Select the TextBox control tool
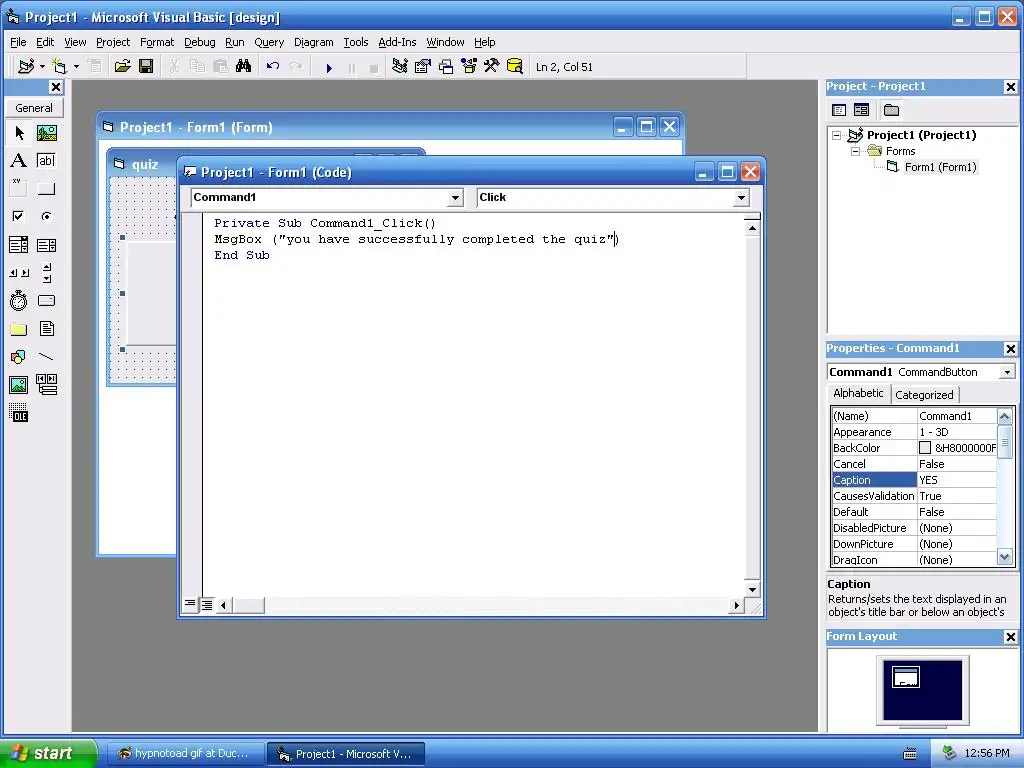Image resolution: width=1024 pixels, height=768 pixels. click(46, 161)
